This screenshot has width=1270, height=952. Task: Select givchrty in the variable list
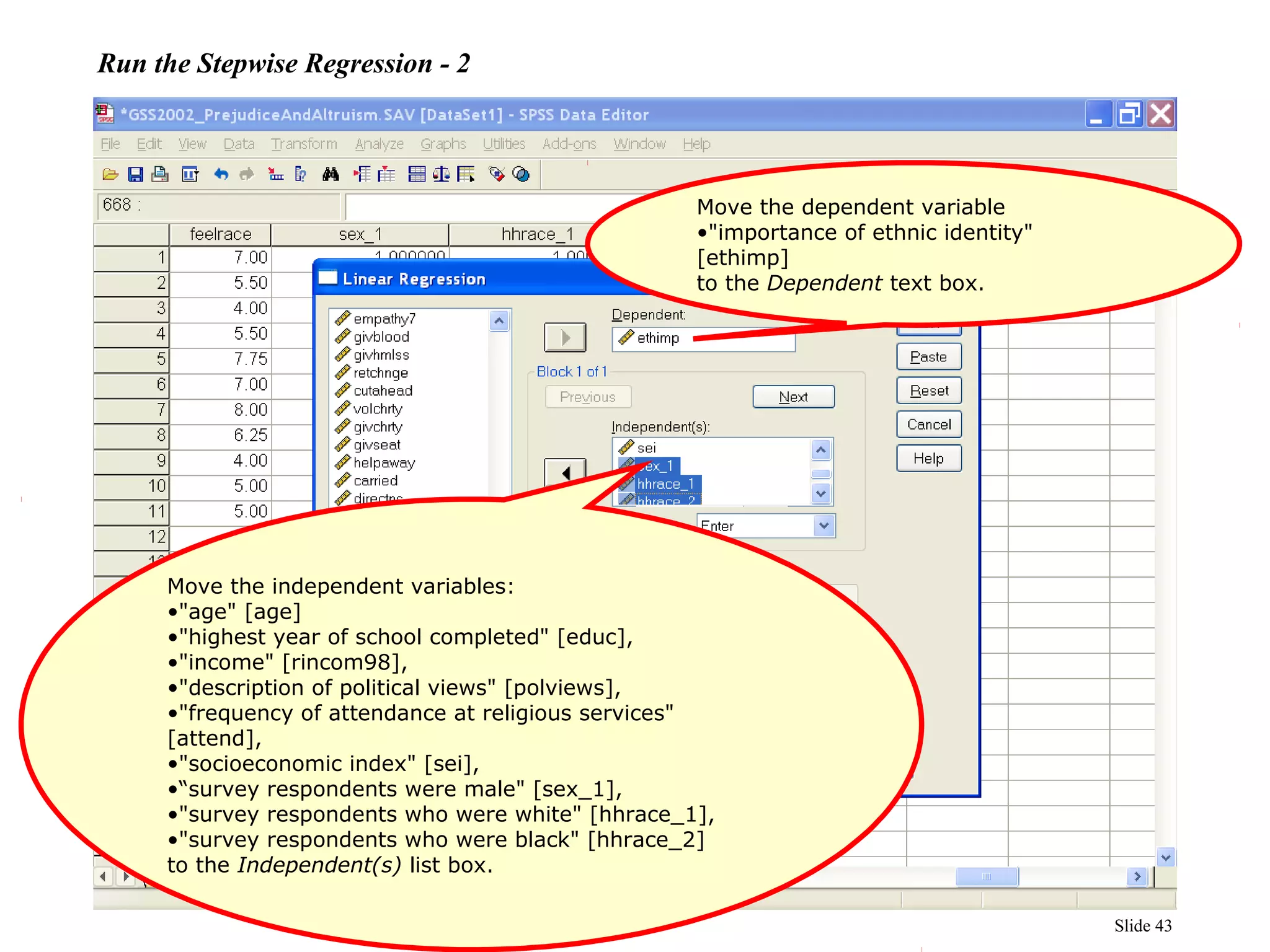[368, 426]
